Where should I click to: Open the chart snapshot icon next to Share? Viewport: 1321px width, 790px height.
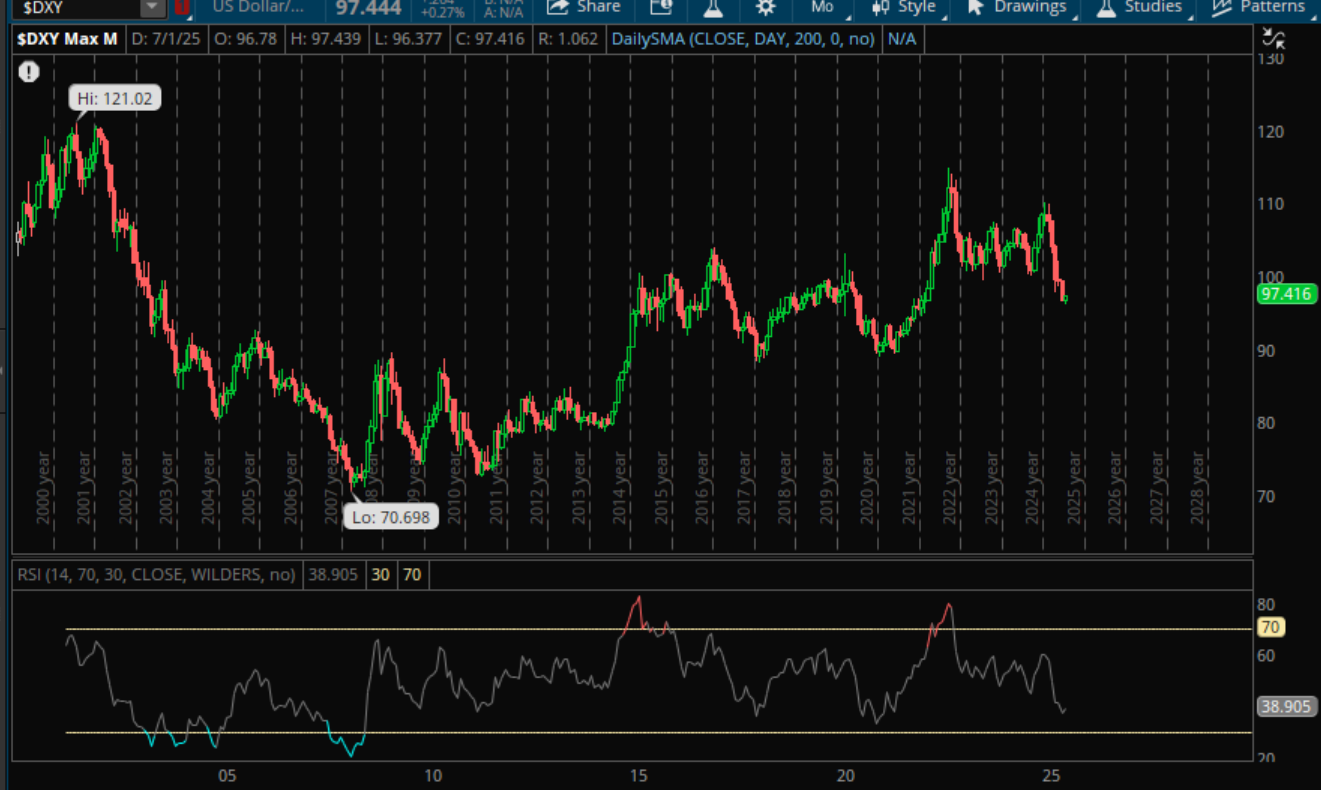point(661,7)
